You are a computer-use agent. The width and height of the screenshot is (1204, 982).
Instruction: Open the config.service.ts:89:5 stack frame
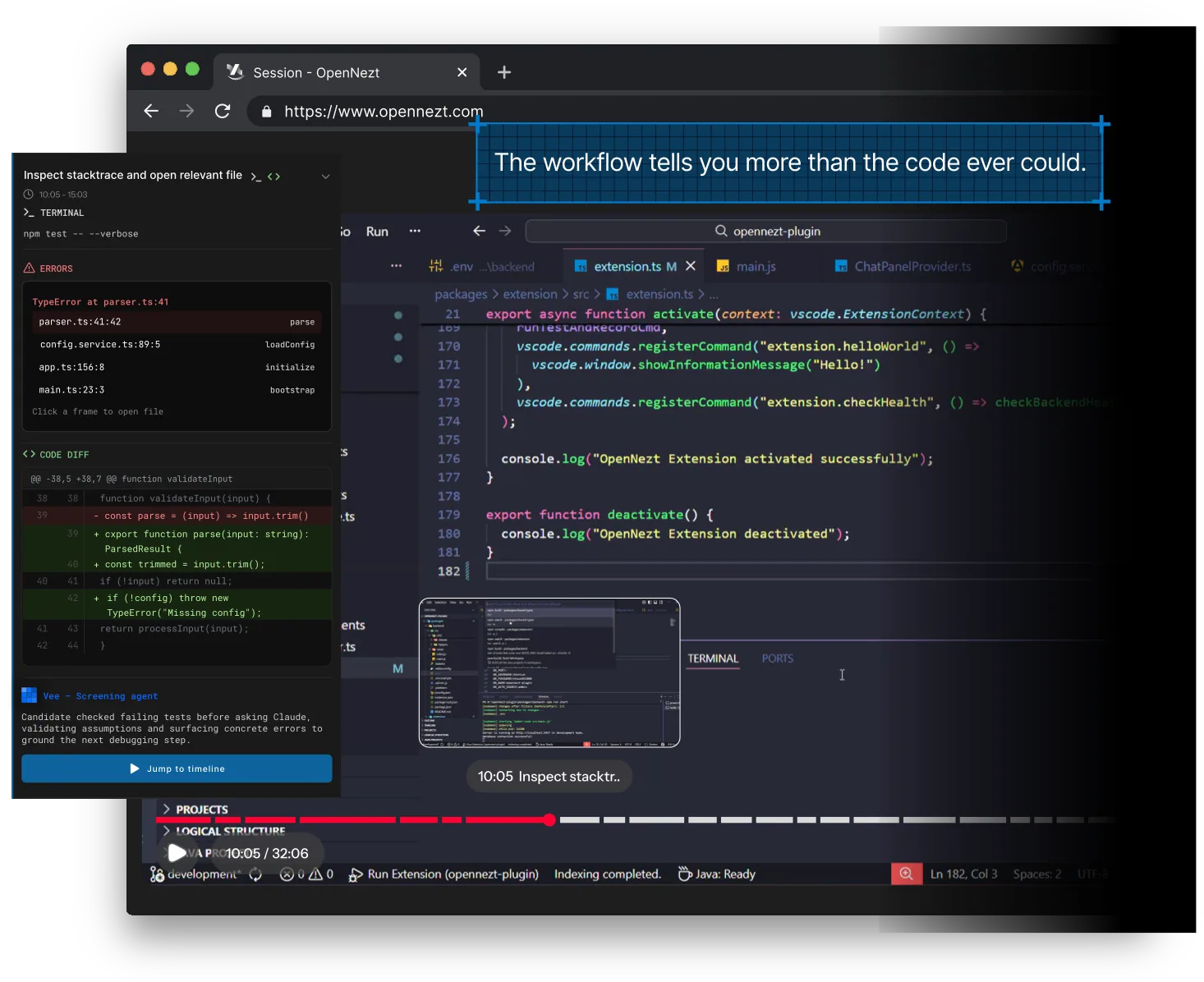click(x=177, y=345)
